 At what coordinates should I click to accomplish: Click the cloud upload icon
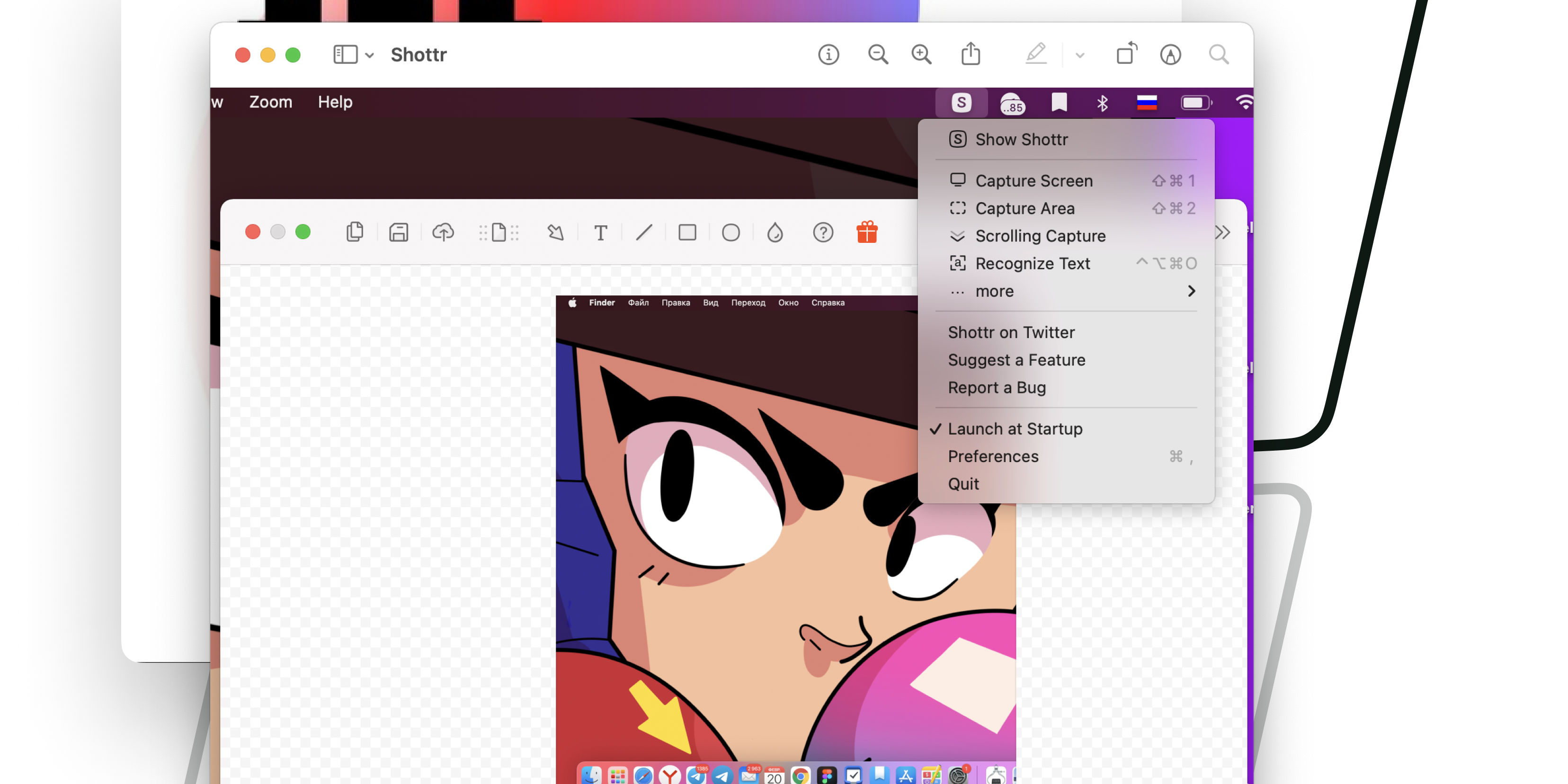tap(443, 232)
